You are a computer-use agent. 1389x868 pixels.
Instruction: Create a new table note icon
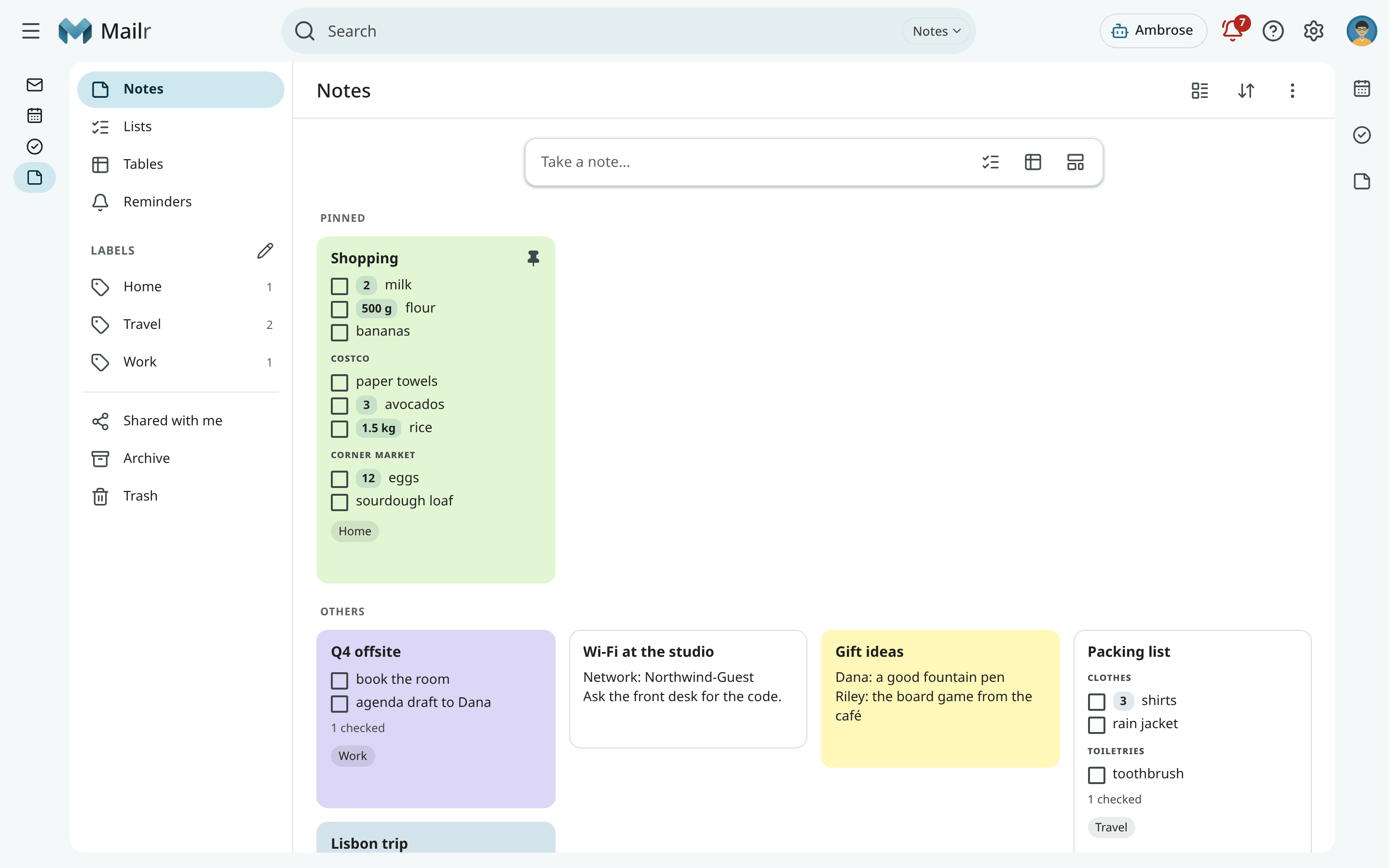pyautogui.click(x=1033, y=162)
